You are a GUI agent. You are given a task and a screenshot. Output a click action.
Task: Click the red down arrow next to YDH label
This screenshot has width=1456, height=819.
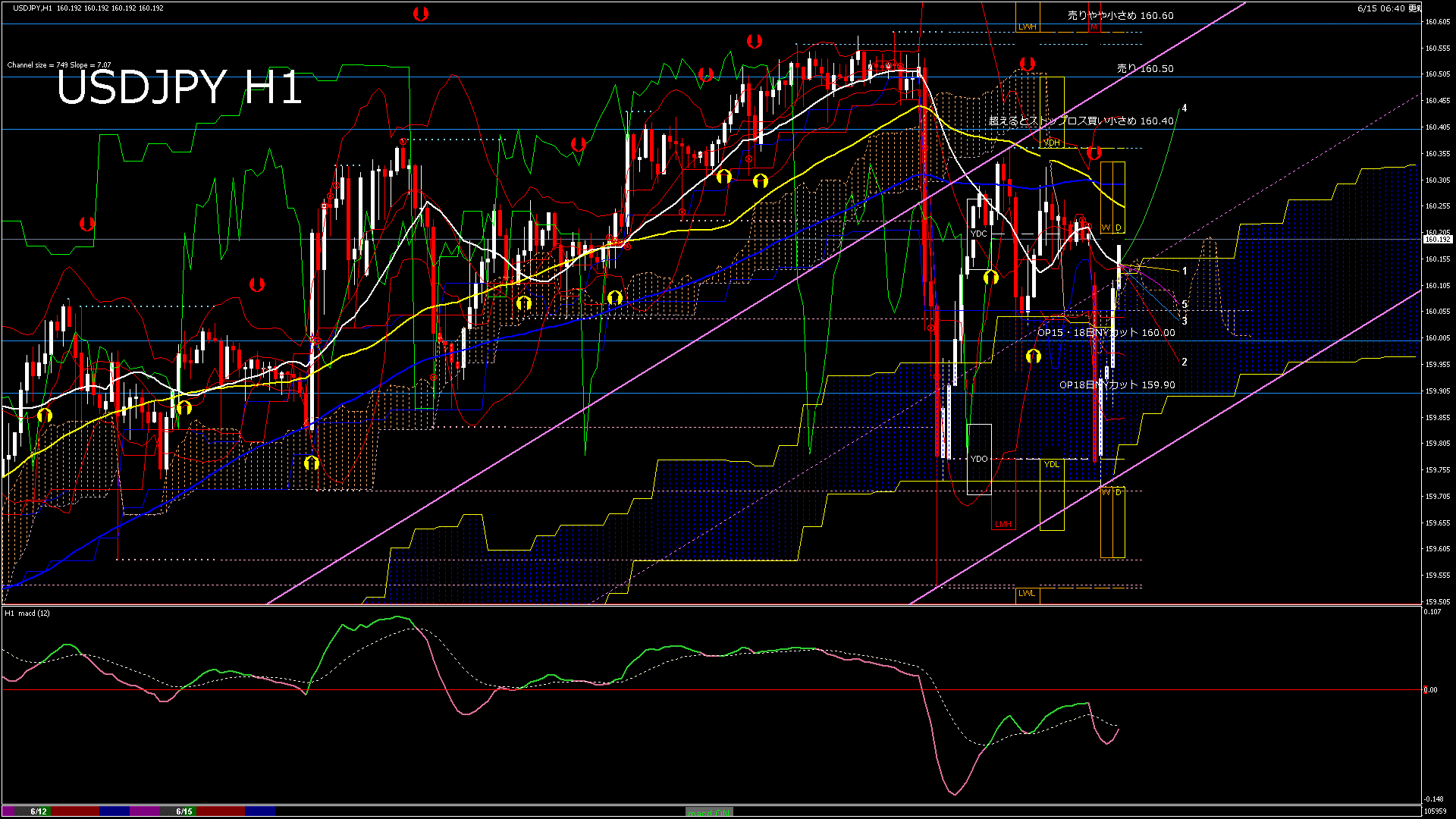click(1094, 153)
